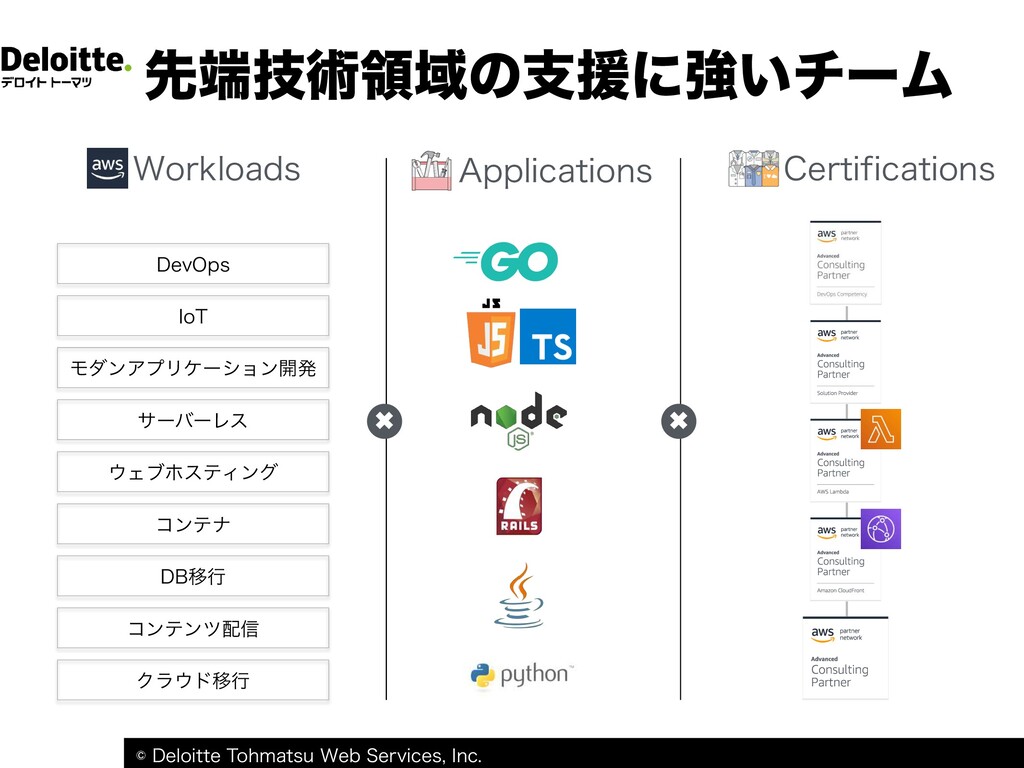Click the slide title 先端技術領域の支援に強いチーム
The height and width of the screenshot is (768, 1024).
[x=547, y=75]
